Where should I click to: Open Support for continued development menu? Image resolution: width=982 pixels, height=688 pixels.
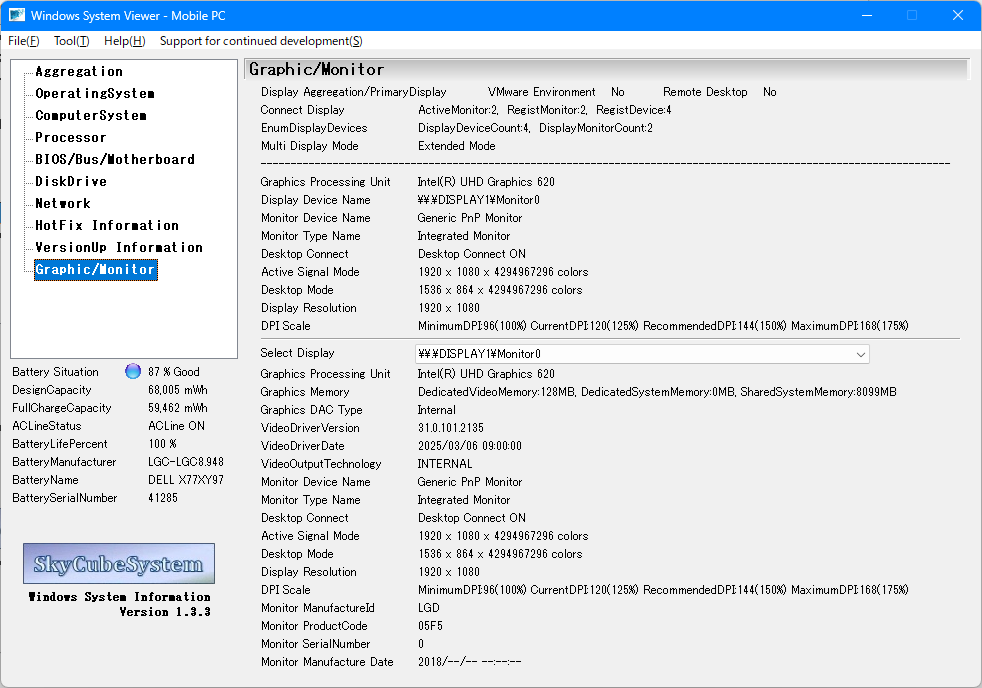click(x=261, y=41)
